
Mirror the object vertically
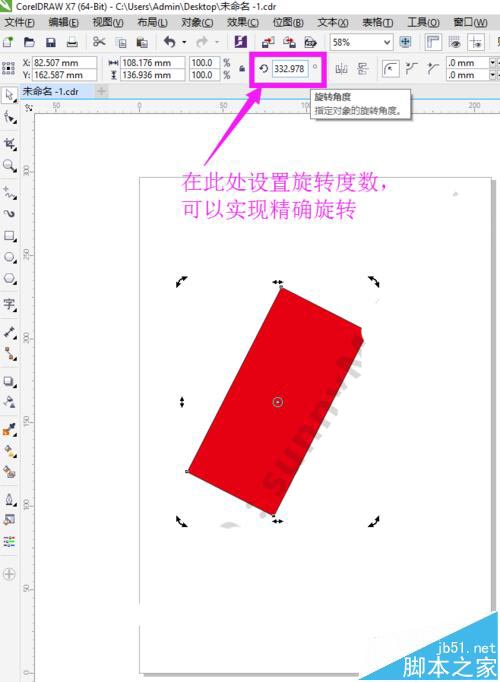(362, 68)
